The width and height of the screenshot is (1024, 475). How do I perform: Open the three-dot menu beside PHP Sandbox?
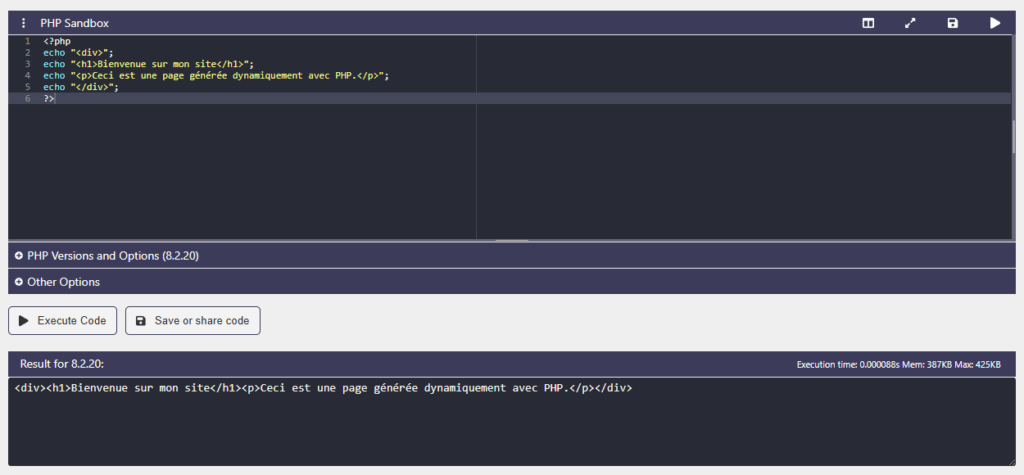tap(24, 23)
